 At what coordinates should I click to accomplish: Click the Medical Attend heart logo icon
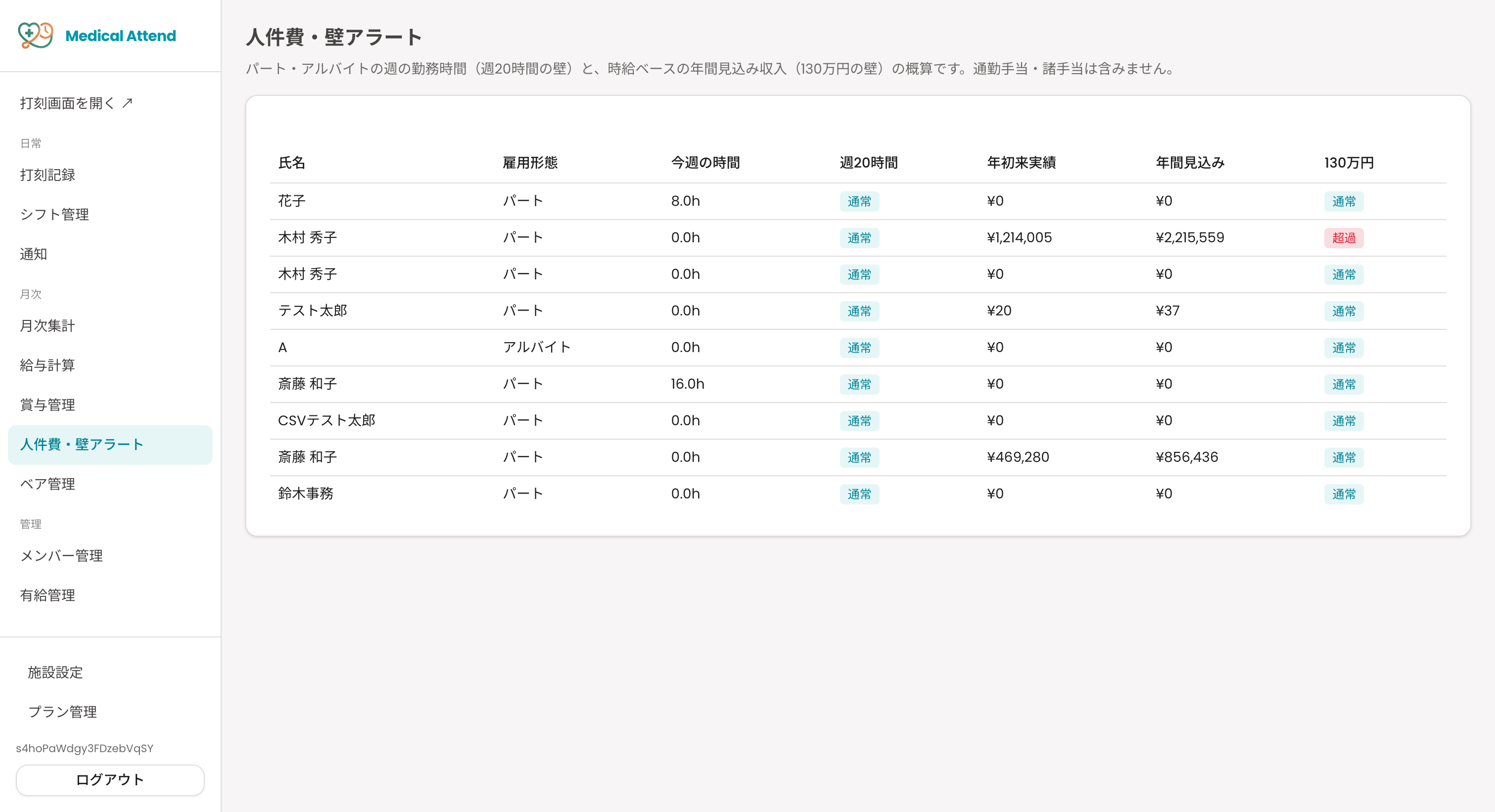pos(36,36)
